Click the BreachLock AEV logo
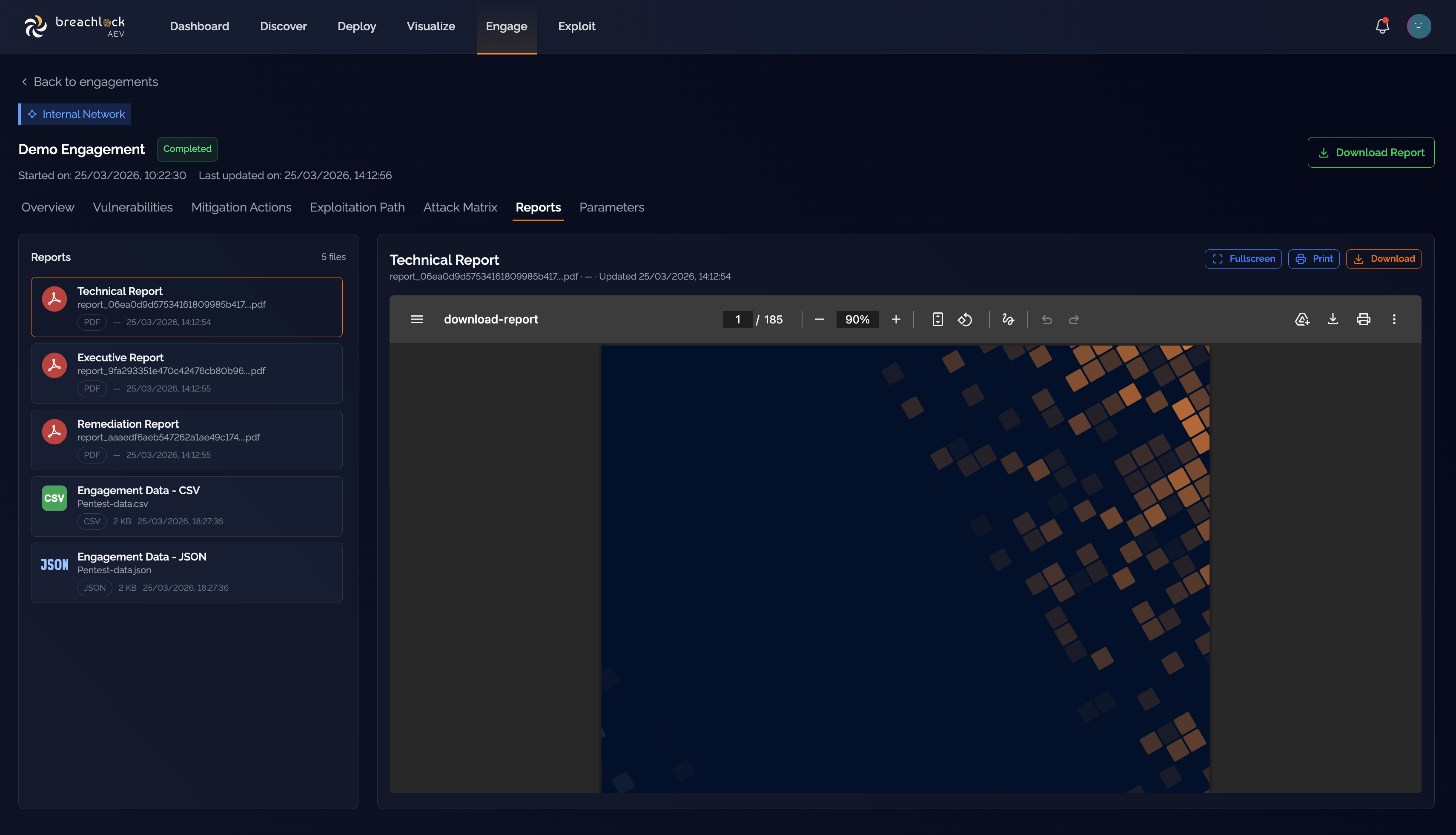This screenshot has height=835, width=1456. coord(75,26)
